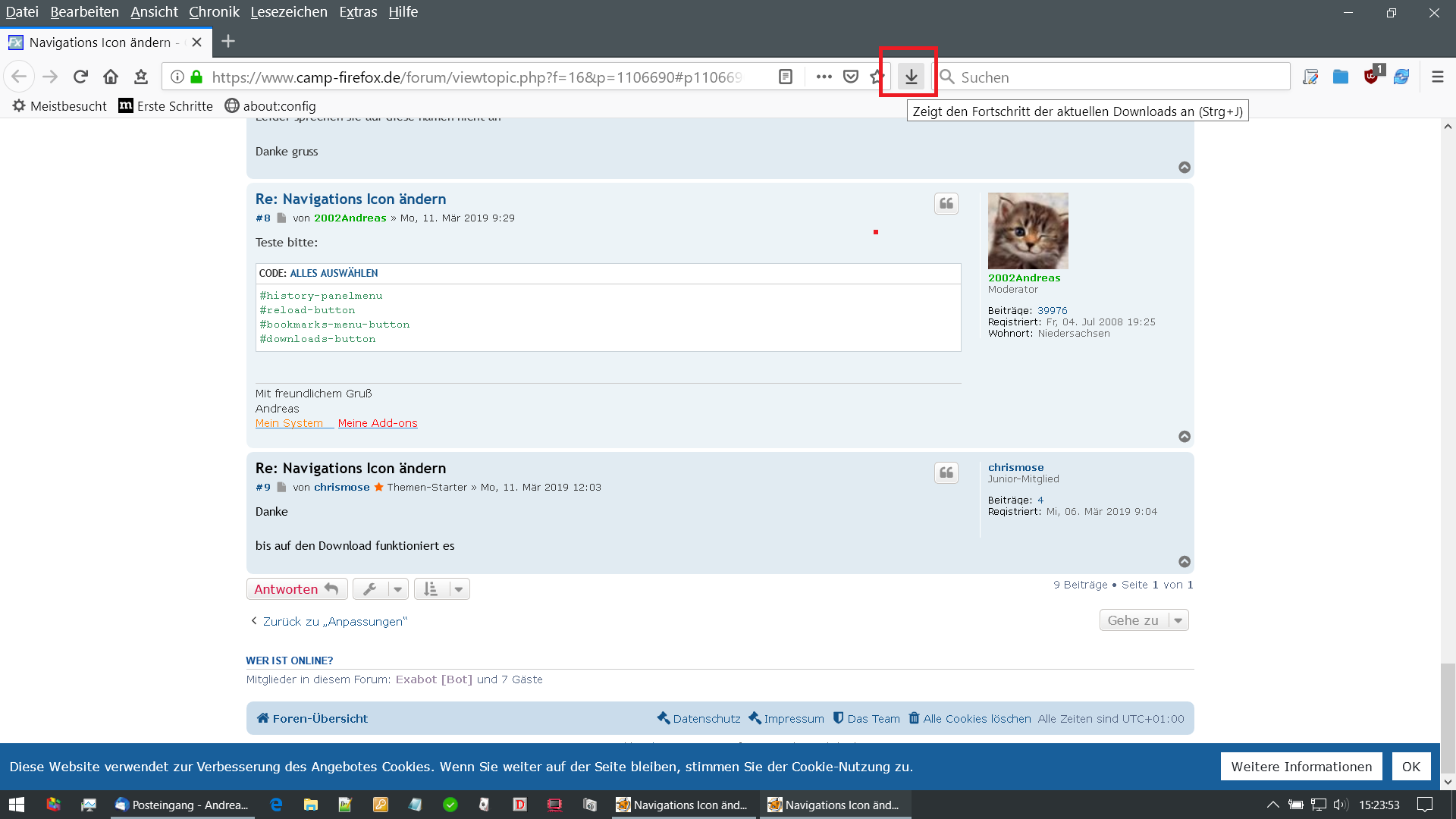Click in the Suchen search field
The height and width of the screenshot is (819, 1456).
tap(1115, 77)
